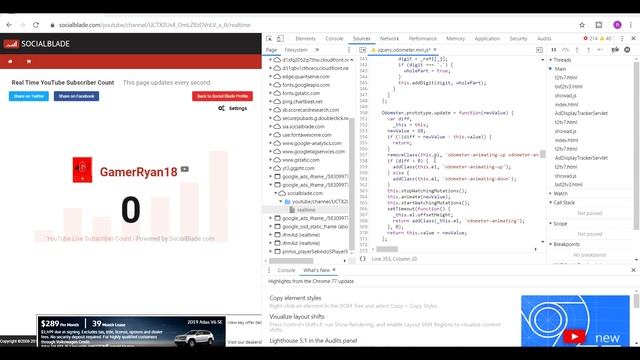Image resolution: width=640 pixels, height=360 pixels.
Task: Collapse the youtube/channel folder node
Action: [281, 202]
